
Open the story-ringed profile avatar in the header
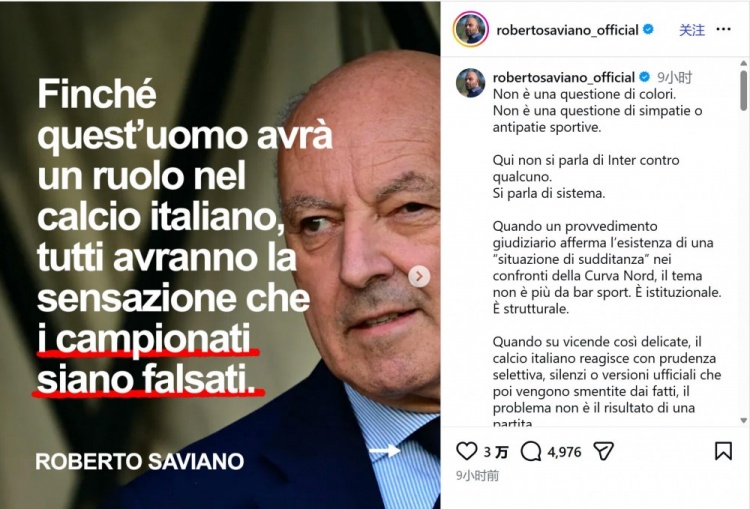click(471, 29)
